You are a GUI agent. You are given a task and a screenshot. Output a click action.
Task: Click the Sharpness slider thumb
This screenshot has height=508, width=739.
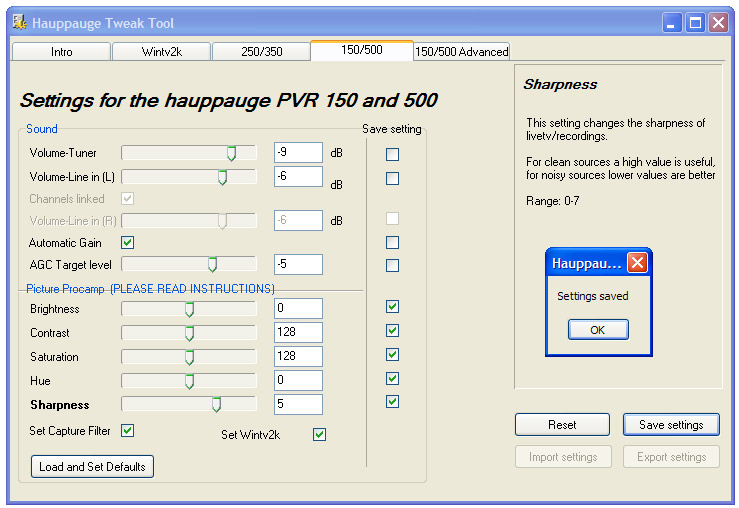click(216, 404)
